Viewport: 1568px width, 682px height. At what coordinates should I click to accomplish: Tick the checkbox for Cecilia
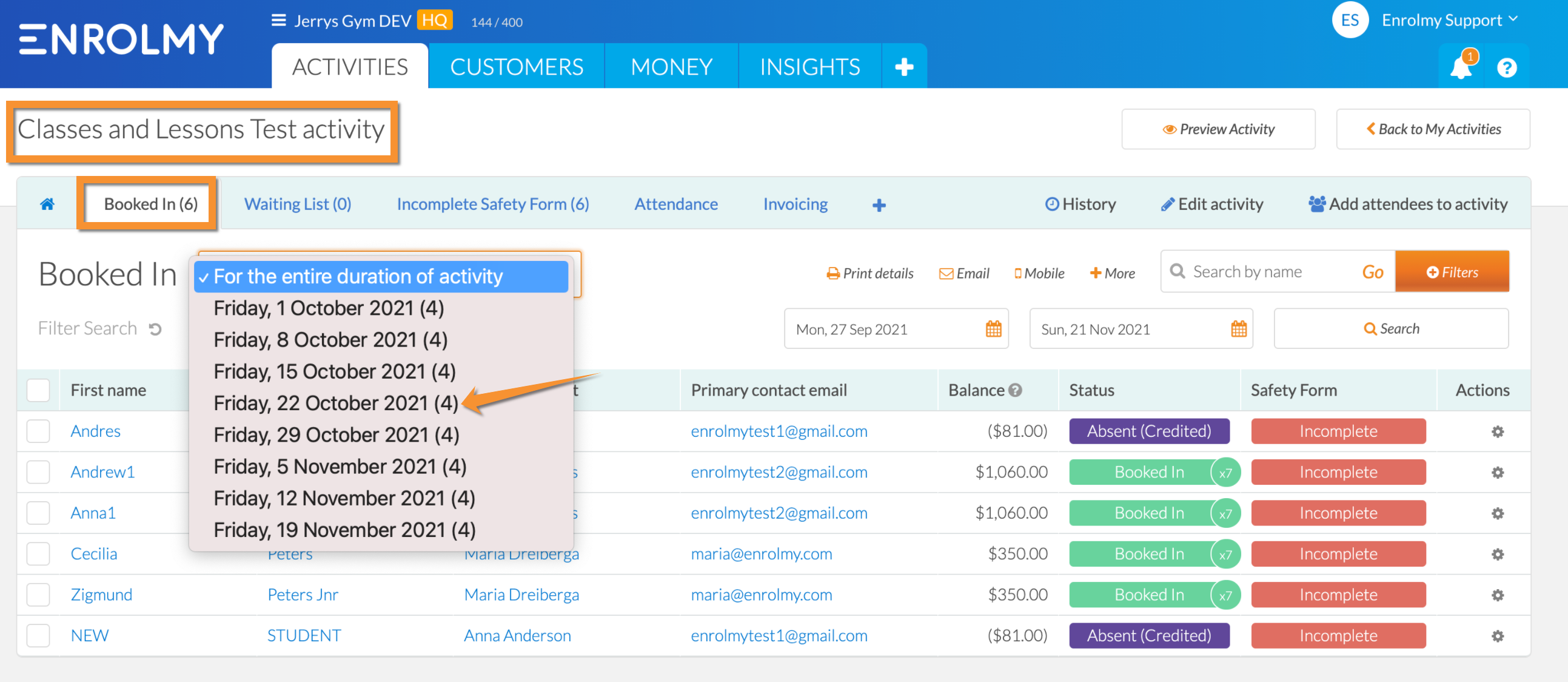click(38, 553)
